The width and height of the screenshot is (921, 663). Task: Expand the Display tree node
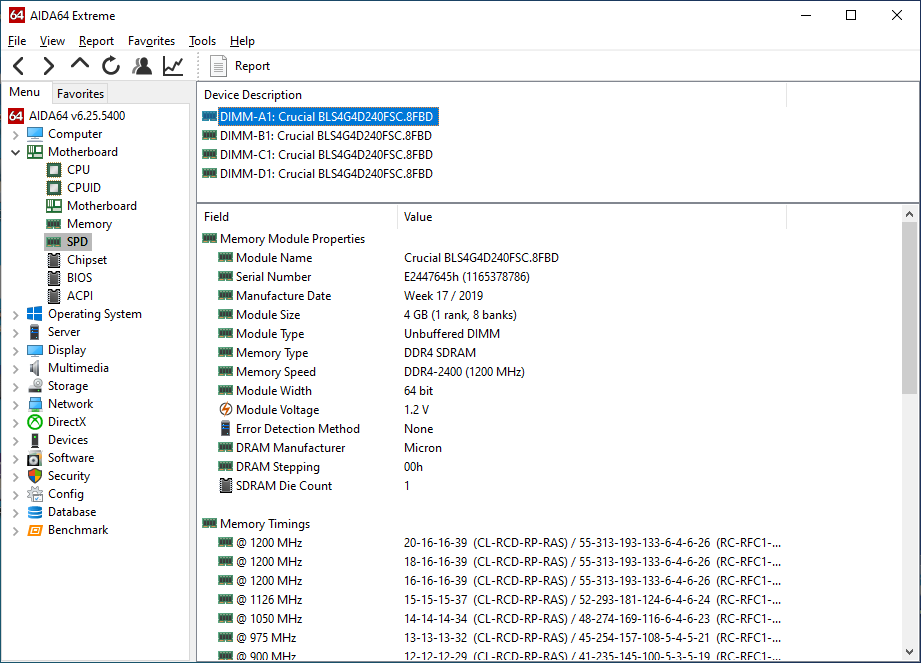16,351
